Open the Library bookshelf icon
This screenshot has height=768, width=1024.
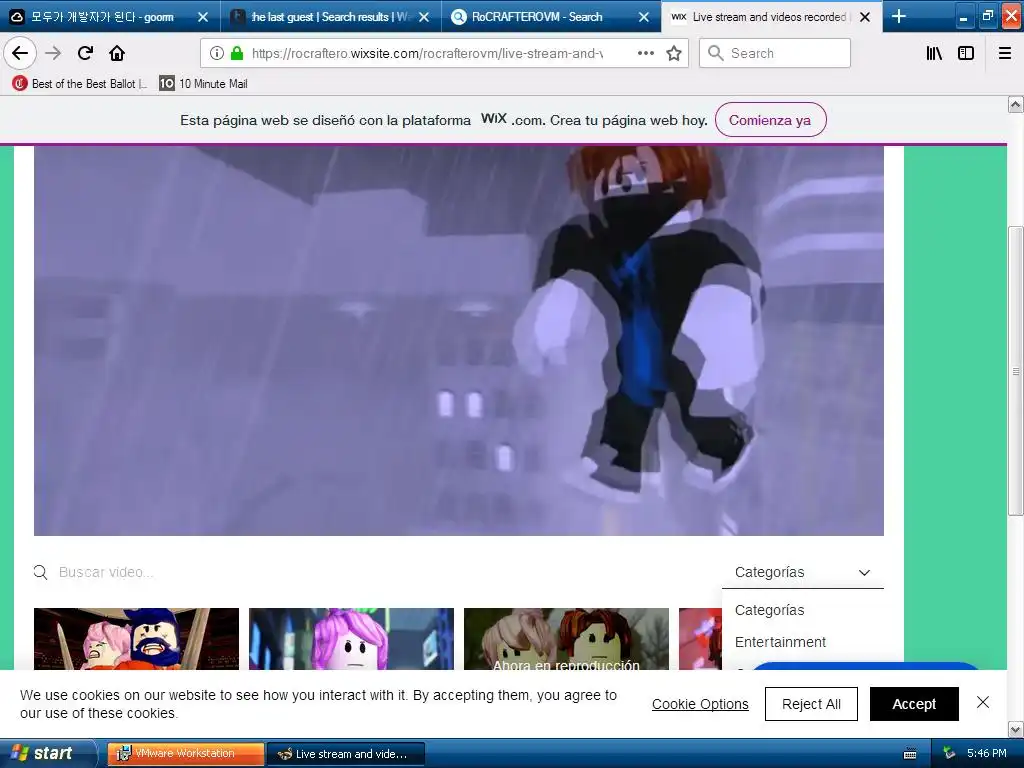click(x=934, y=53)
